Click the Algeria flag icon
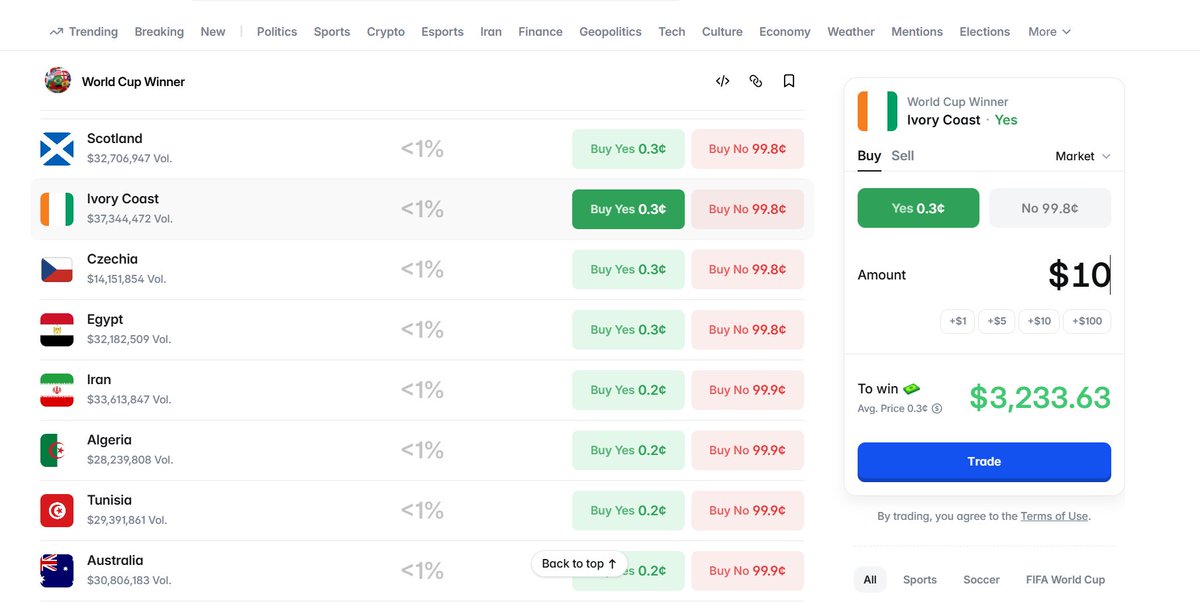Viewport: 1200px width, 604px height. click(x=57, y=450)
